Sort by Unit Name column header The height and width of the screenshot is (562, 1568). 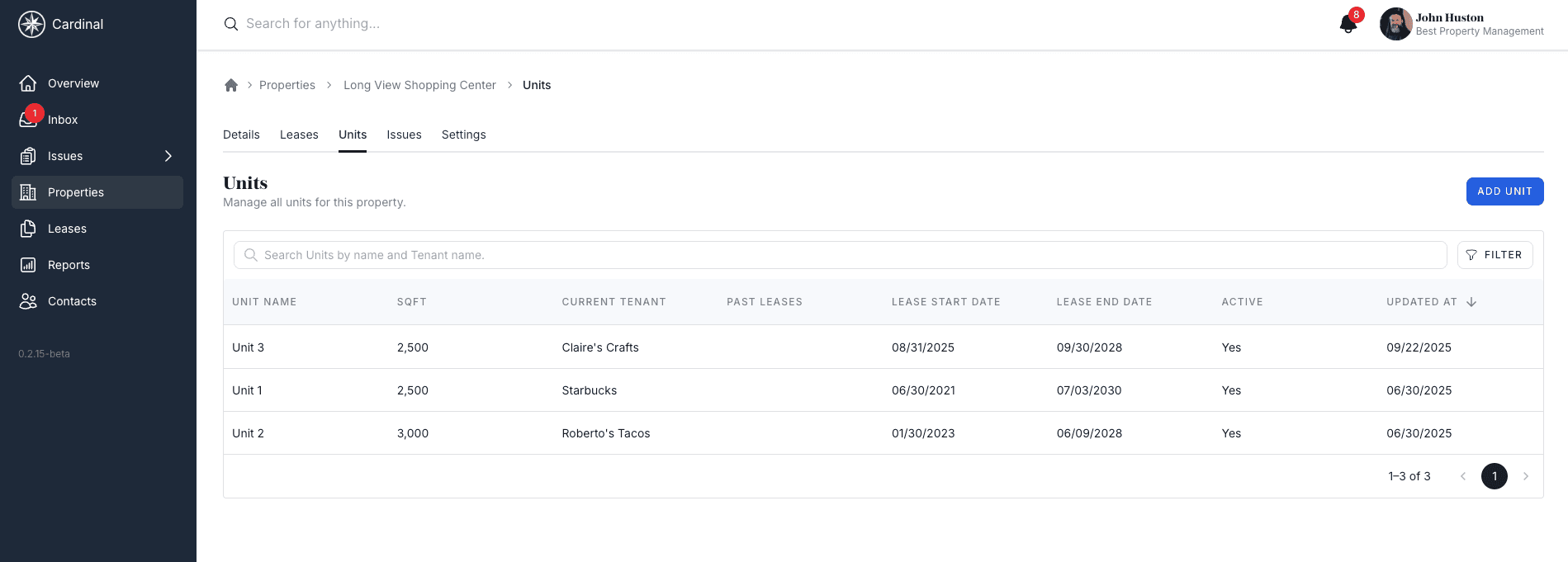point(264,302)
